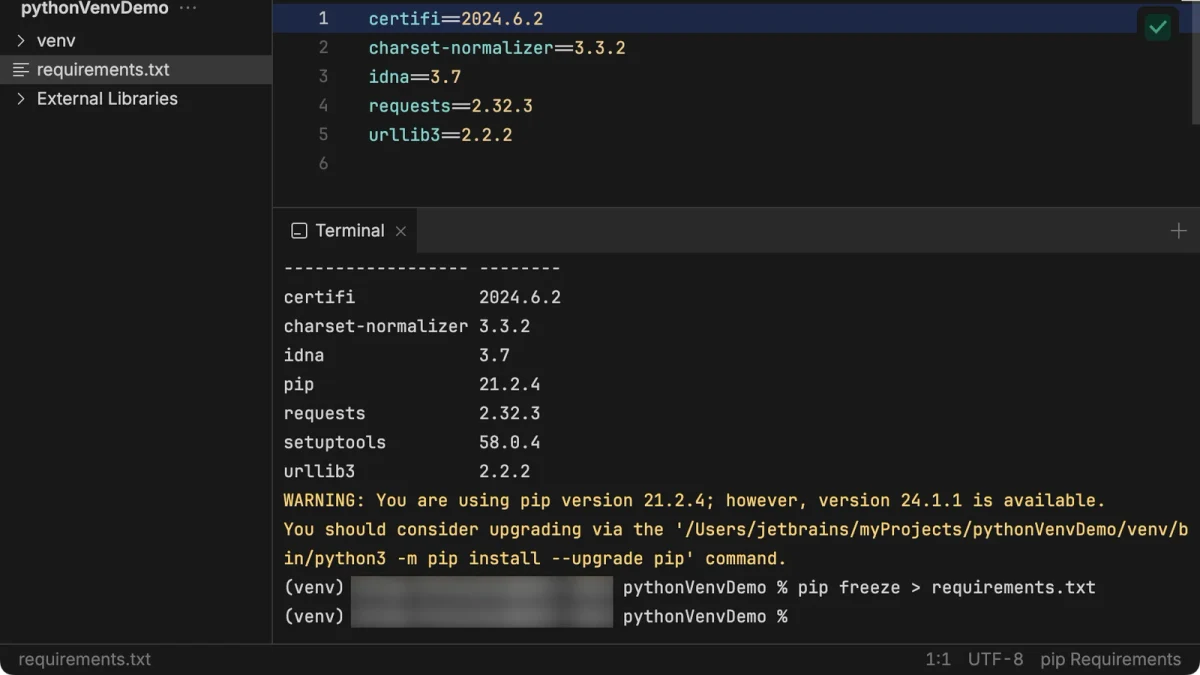Image resolution: width=1200 pixels, height=675 pixels.
Task: Place cursor on urllib3==2.2.2 editor line
Action: tap(440, 135)
